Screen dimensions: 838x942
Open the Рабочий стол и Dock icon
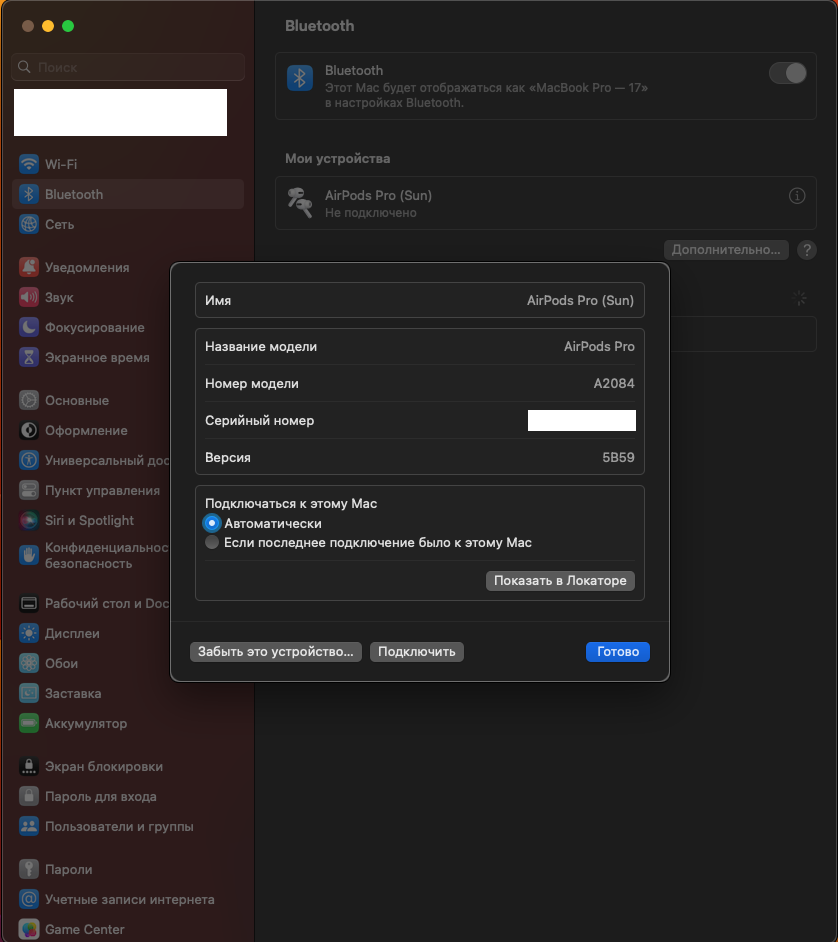tap(28, 603)
